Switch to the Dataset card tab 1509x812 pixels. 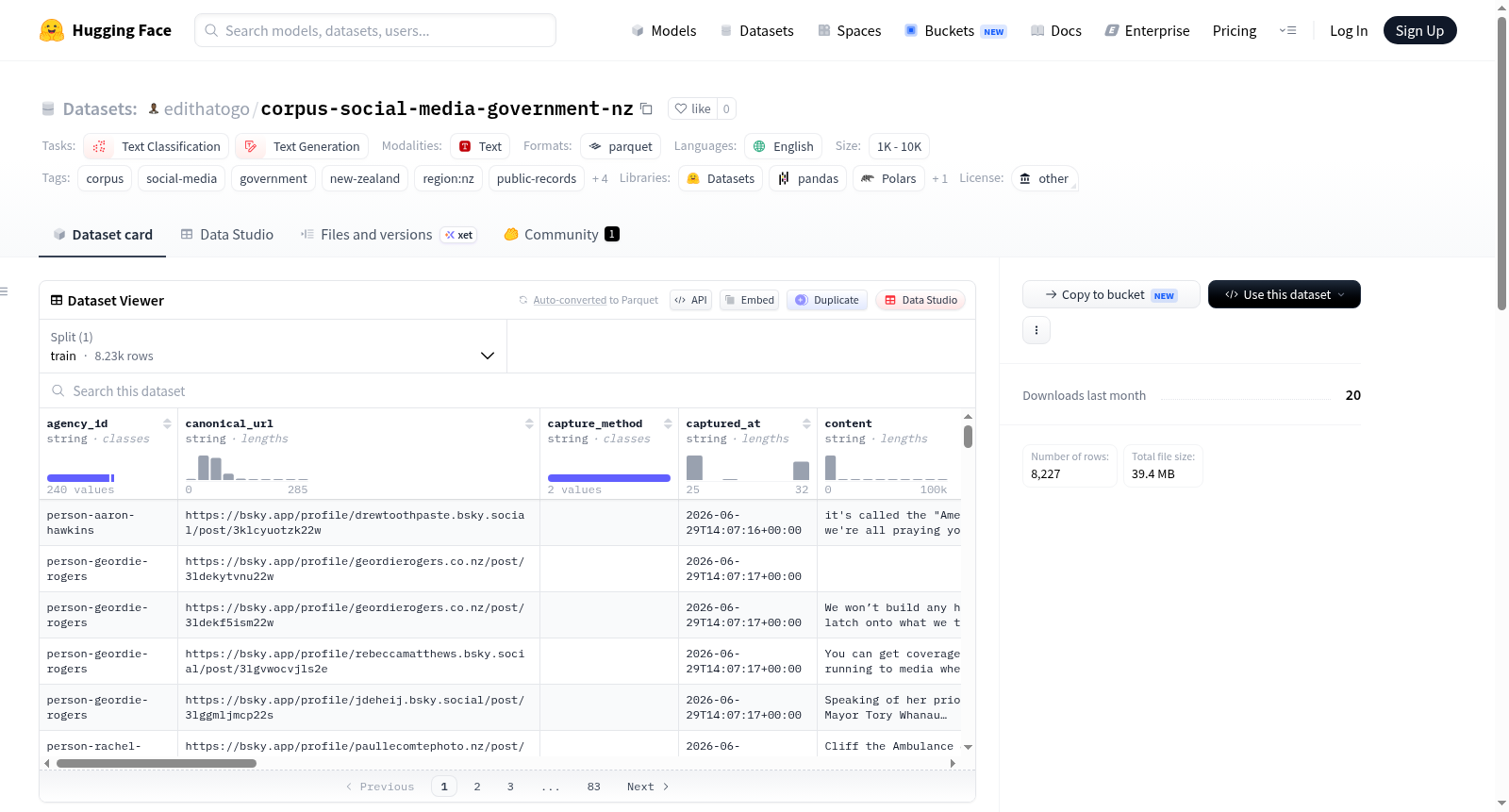pos(102,235)
